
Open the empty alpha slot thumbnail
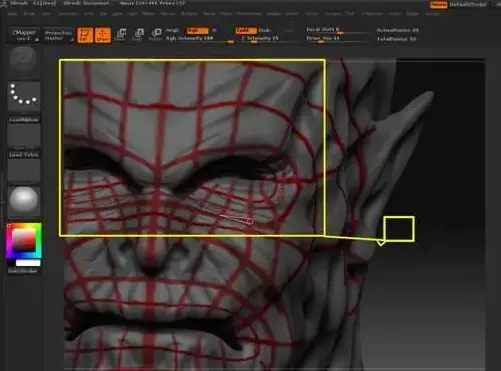tap(24, 136)
